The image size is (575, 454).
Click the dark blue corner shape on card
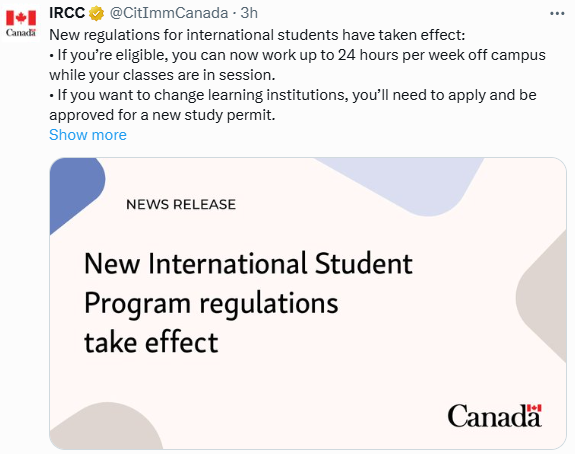(73, 189)
